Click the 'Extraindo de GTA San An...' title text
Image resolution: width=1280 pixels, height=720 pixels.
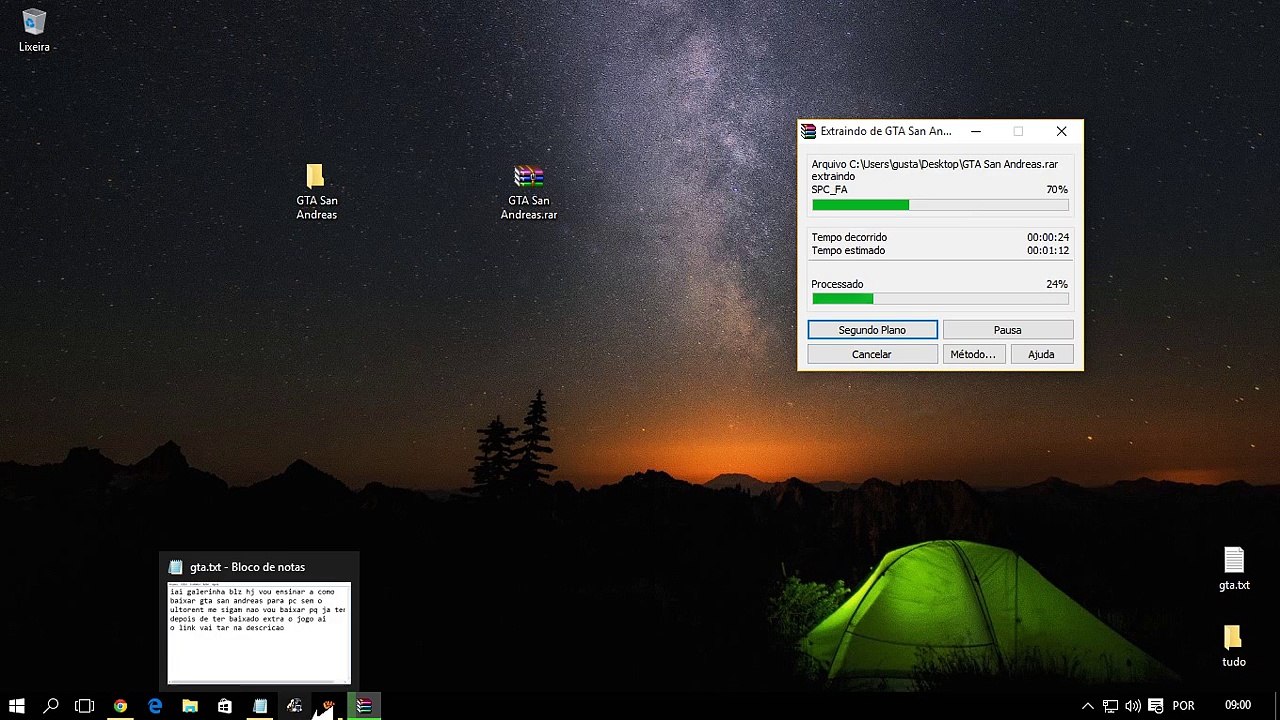coord(886,131)
